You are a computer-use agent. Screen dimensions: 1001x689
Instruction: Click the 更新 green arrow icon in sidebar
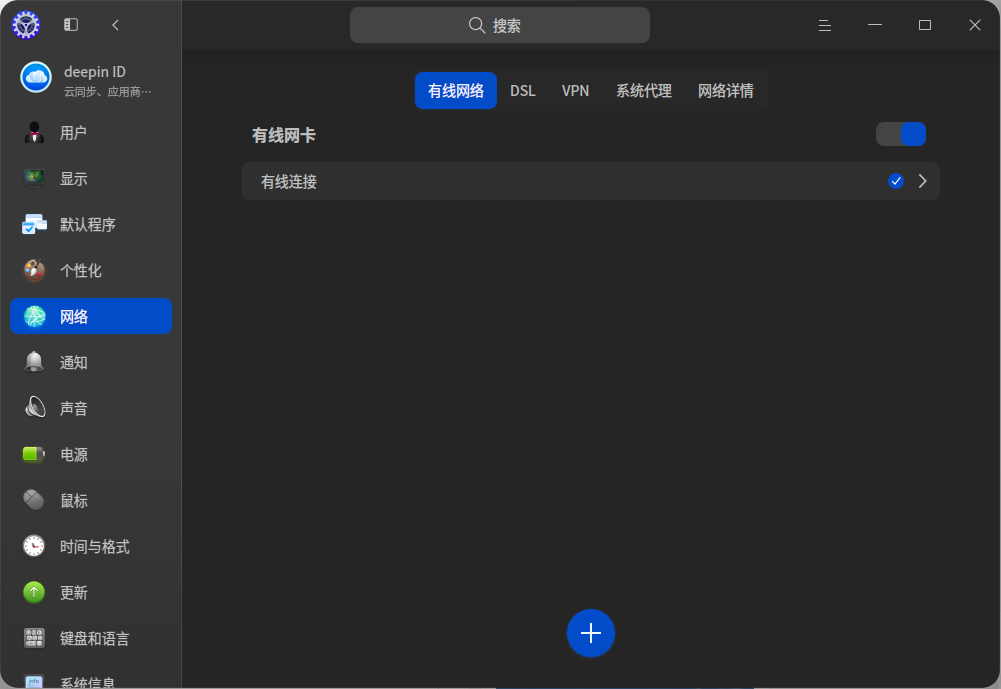(34, 593)
